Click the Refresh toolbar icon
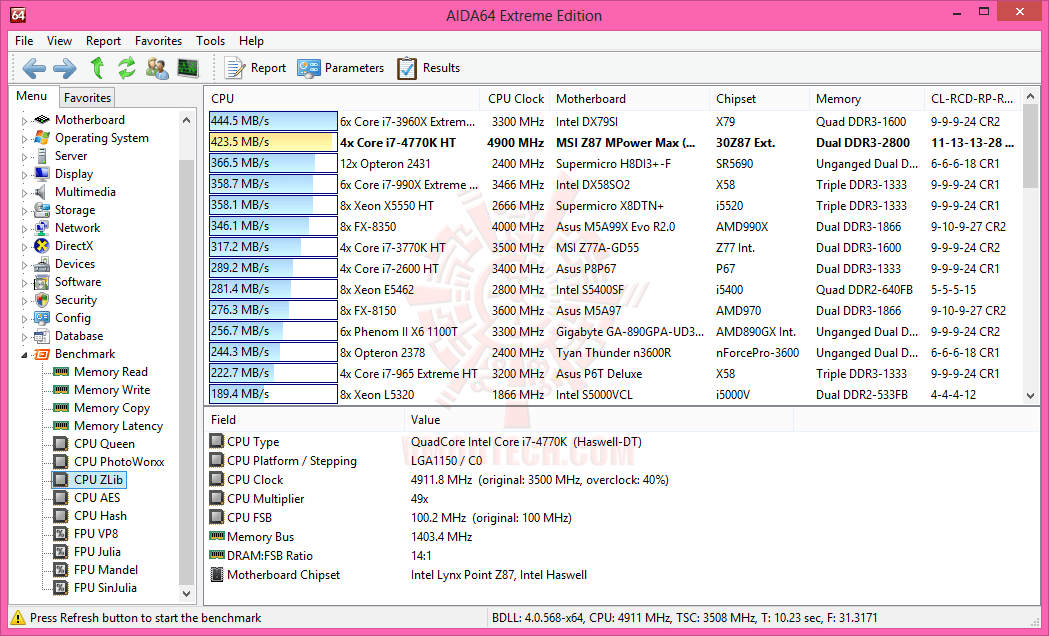 (126, 68)
